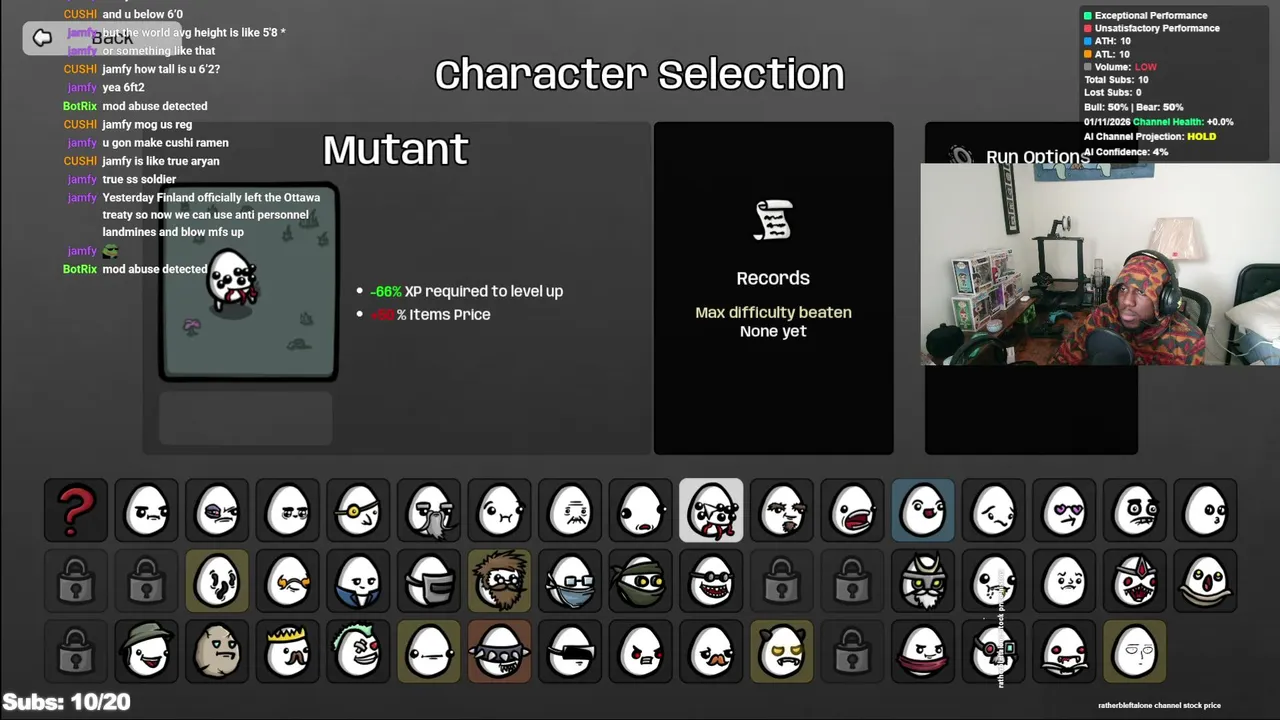
Task: Click the "% Items Price" stat line
Action: (x=430, y=314)
